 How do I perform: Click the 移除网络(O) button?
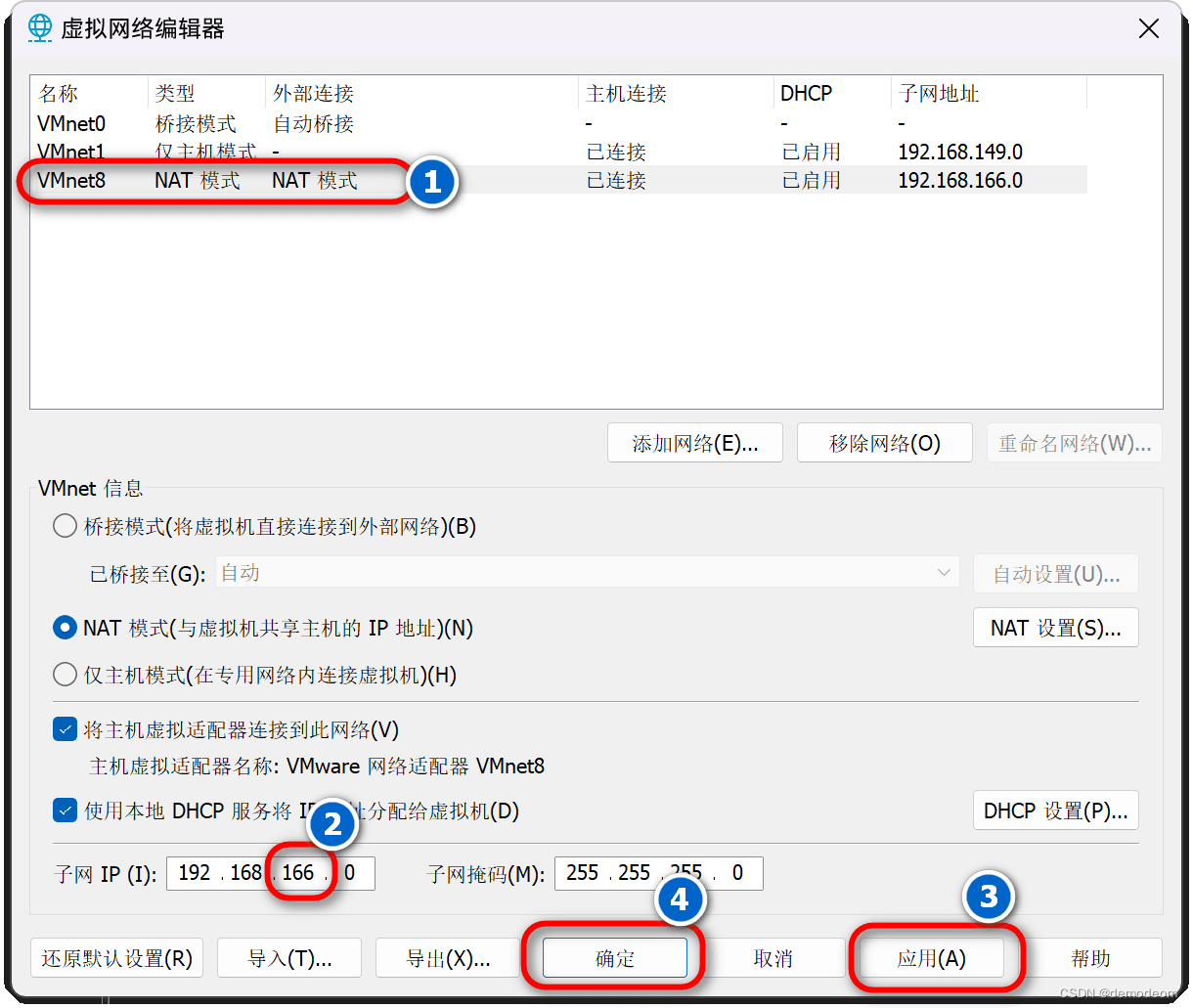click(x=885, y=443)
